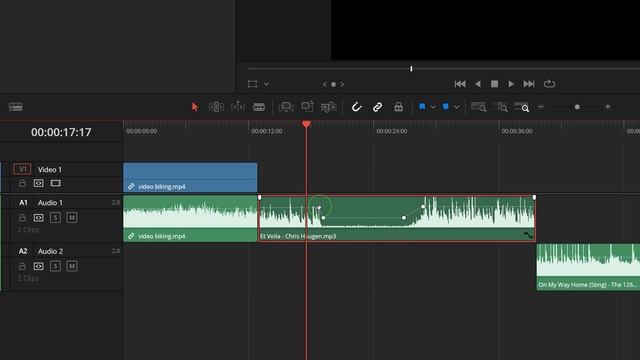This screenshot has width=640, height=360.
Task: Play the timeline in reverse
Action: point(478,84)
